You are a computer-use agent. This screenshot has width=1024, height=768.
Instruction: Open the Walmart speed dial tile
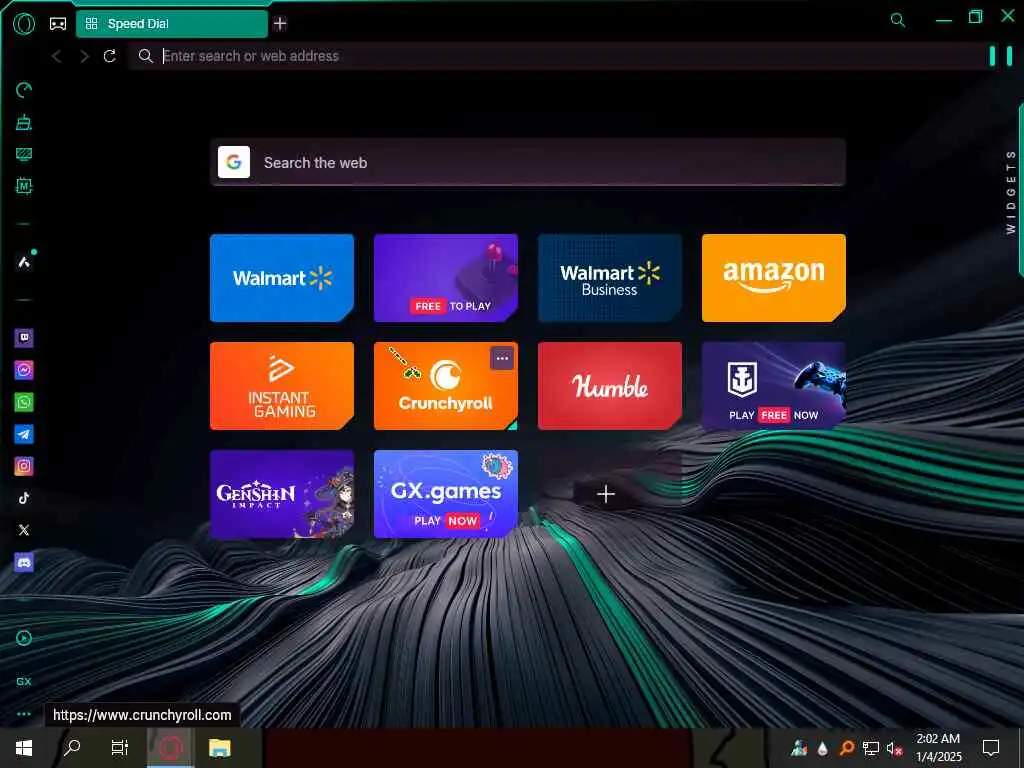(x=282, y=278)
